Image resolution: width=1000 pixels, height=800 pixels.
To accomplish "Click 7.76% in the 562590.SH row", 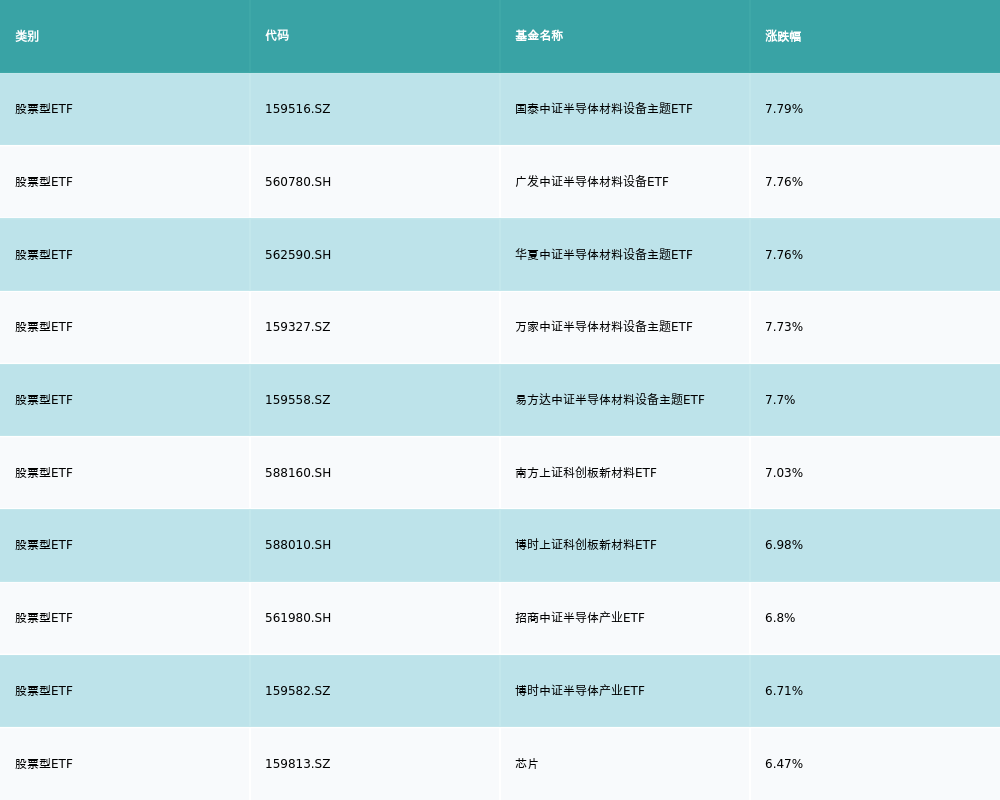I will [x=784, y=255].
